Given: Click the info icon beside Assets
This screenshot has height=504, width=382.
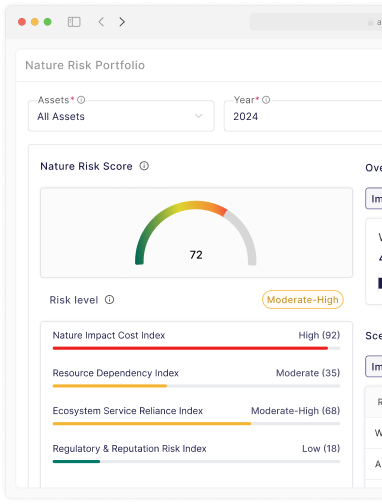Looking at the screenshot, I should (81, 100).
